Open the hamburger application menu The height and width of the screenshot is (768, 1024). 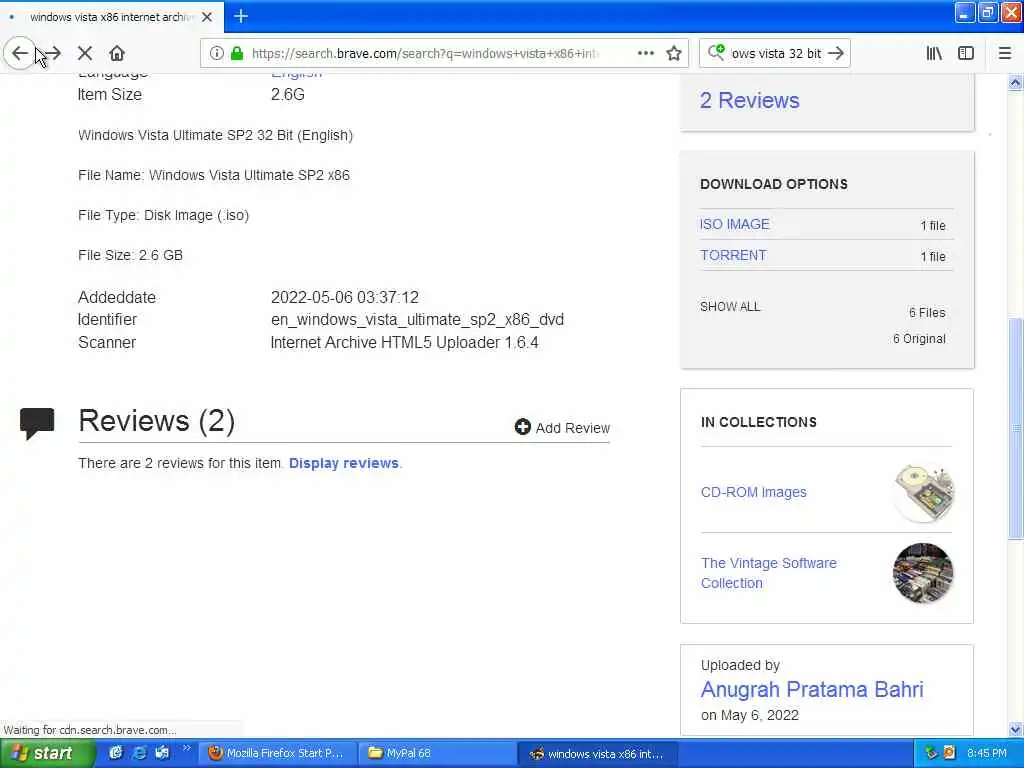tap(1005, 54)
